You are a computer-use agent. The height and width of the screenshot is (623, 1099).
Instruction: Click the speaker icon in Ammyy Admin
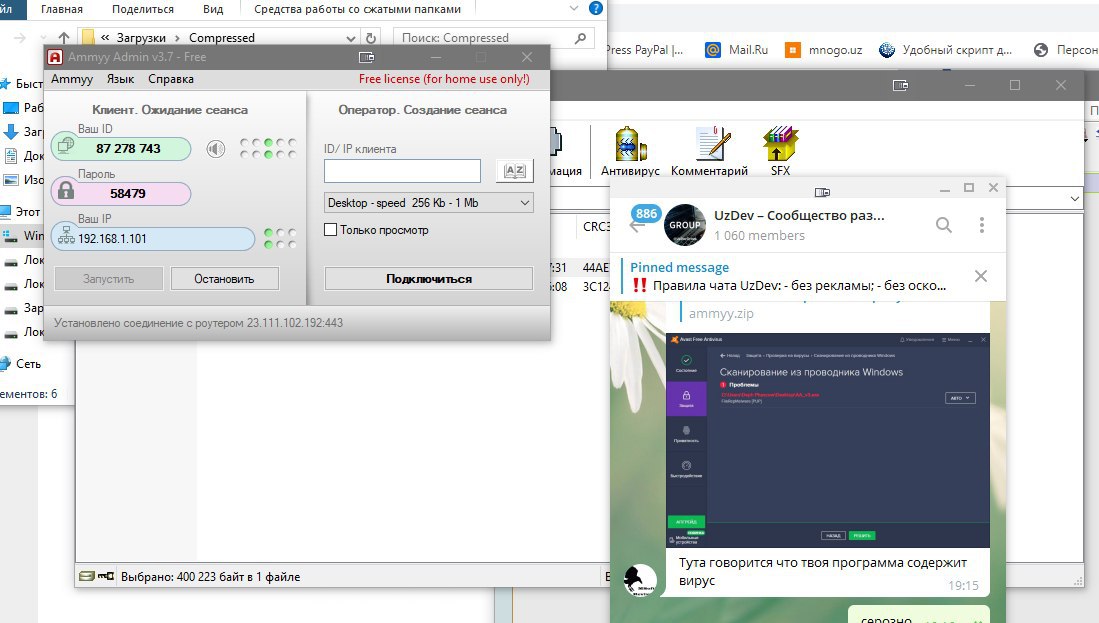216,149
